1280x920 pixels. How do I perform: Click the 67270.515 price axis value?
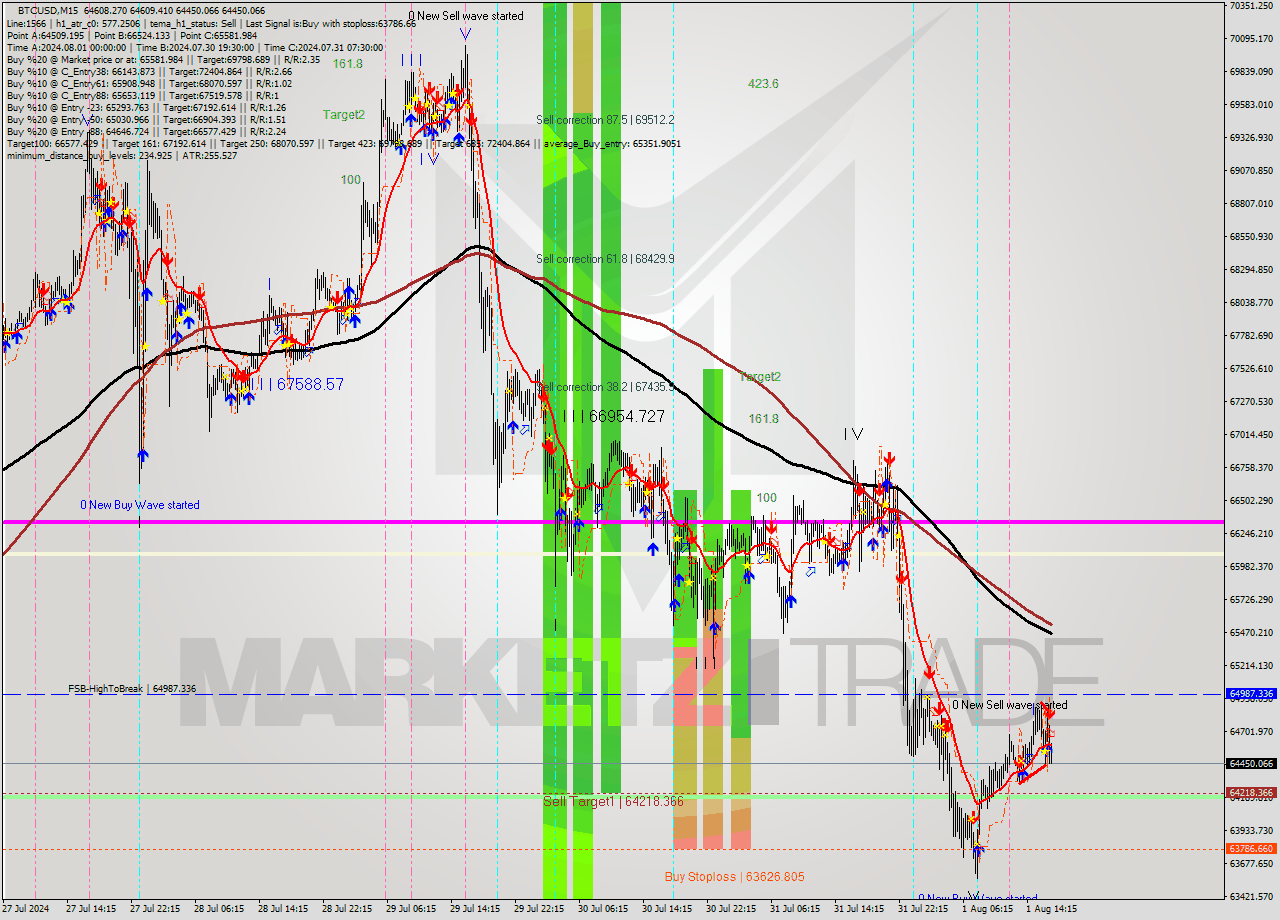tap(1251, 401)
